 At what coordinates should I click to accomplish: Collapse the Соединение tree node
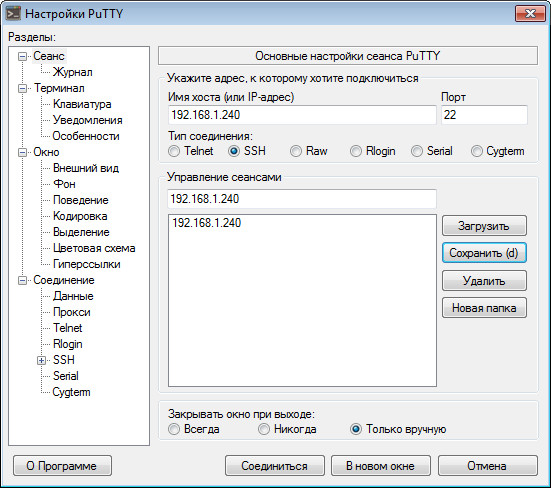tap(22, 280)
